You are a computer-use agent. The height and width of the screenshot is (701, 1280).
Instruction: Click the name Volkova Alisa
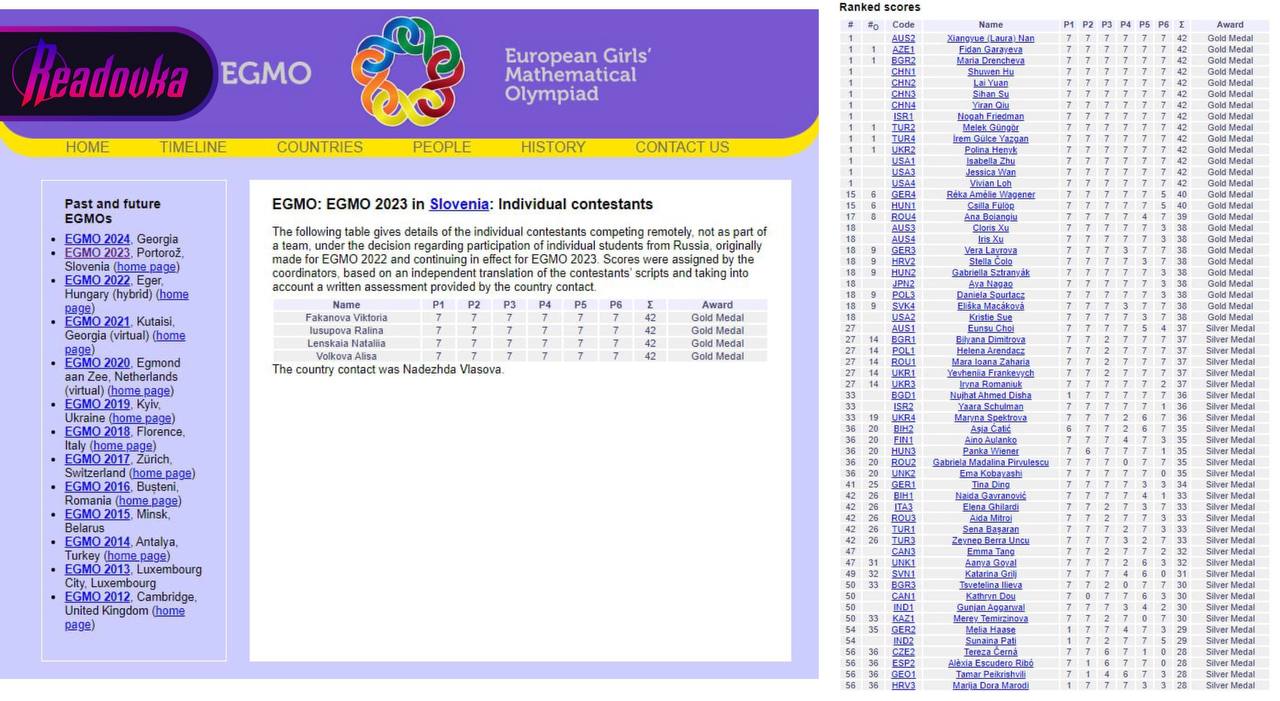coord(346,357)
